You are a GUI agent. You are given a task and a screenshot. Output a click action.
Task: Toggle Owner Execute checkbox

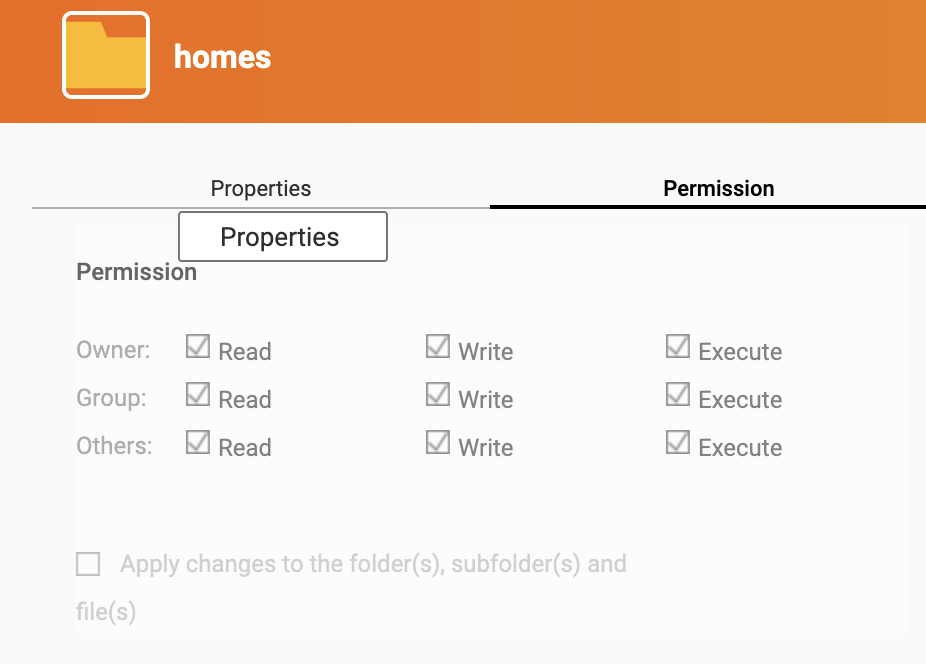pos(678,346)
